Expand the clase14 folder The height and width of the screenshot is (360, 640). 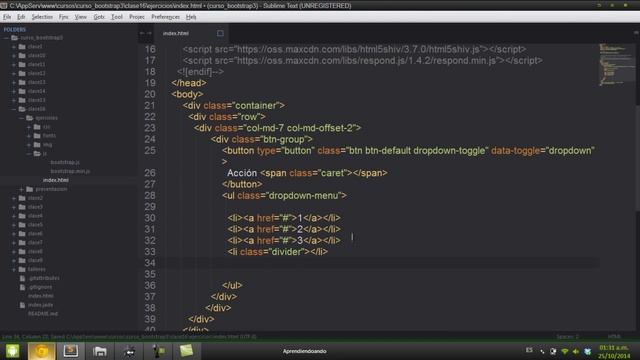click(13, 91)
